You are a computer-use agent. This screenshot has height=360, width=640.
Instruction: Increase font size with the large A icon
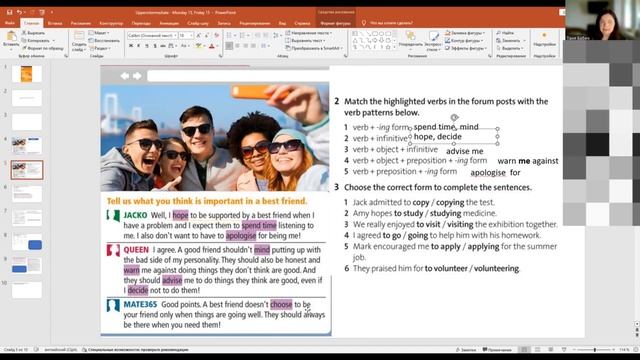click(198, 36)
